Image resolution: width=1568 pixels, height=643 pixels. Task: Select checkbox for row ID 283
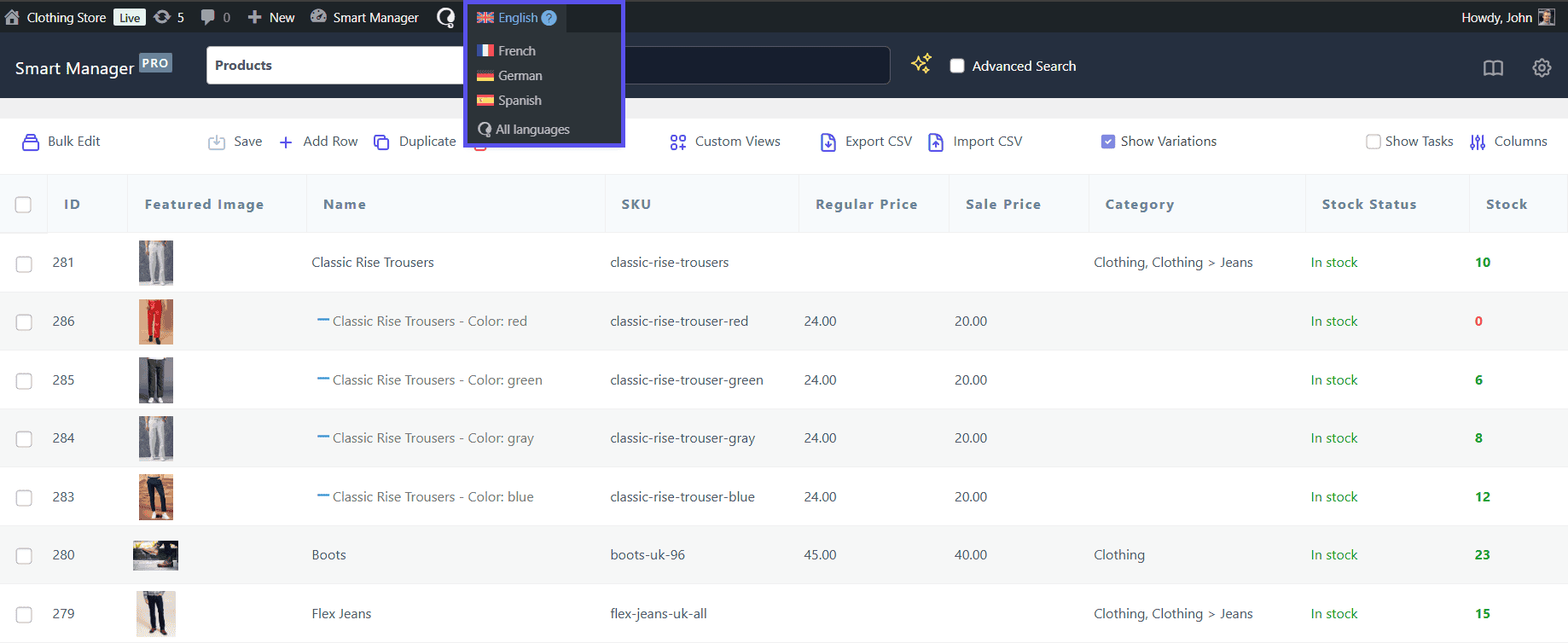coord(24,498)
